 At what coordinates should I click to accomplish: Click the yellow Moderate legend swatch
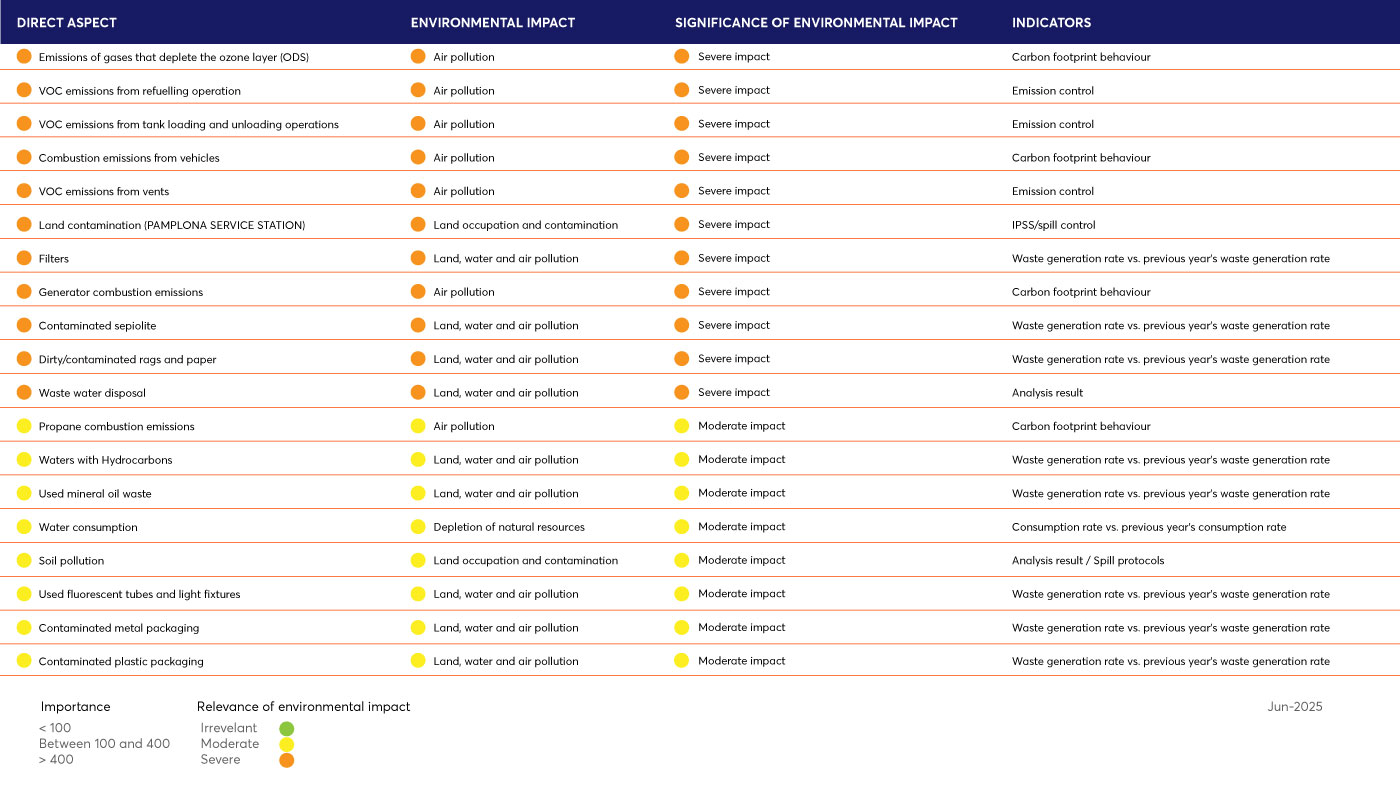287,744
